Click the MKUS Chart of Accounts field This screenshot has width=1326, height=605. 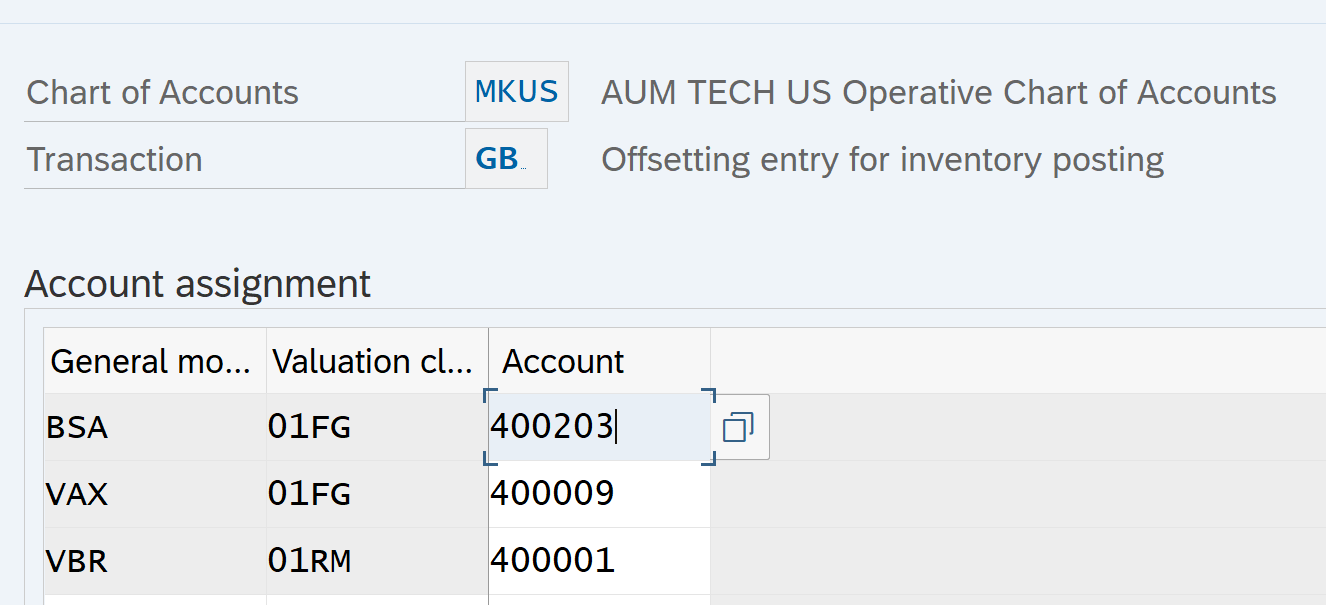516,92
